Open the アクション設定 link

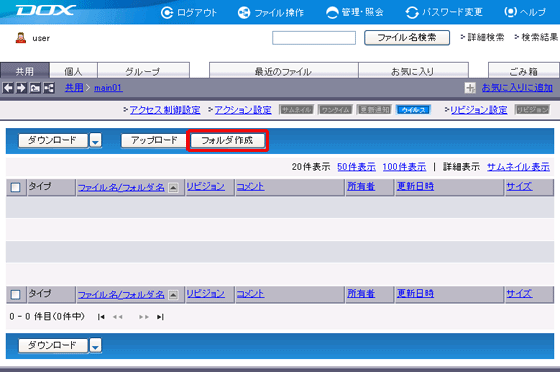[243, 110]
